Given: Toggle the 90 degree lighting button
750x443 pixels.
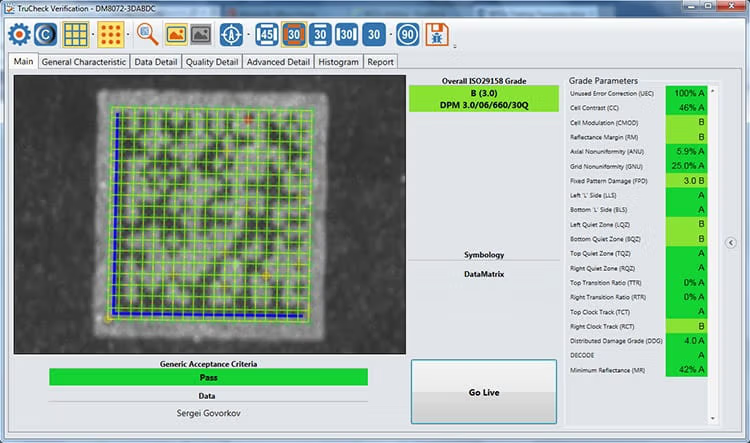Looking at the screenshot, I should [x=408, y=35].
